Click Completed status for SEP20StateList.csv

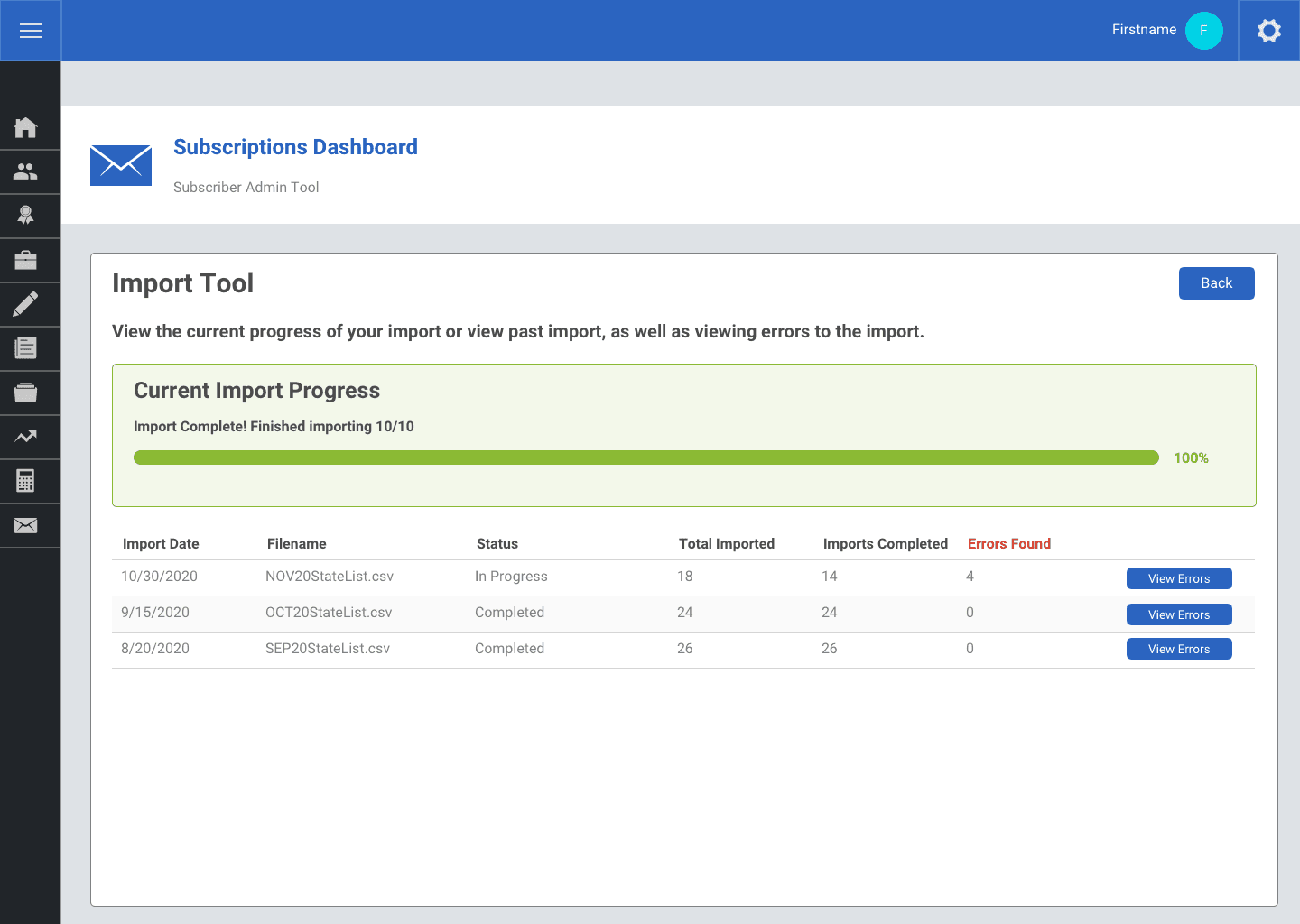tap(509, 649)
